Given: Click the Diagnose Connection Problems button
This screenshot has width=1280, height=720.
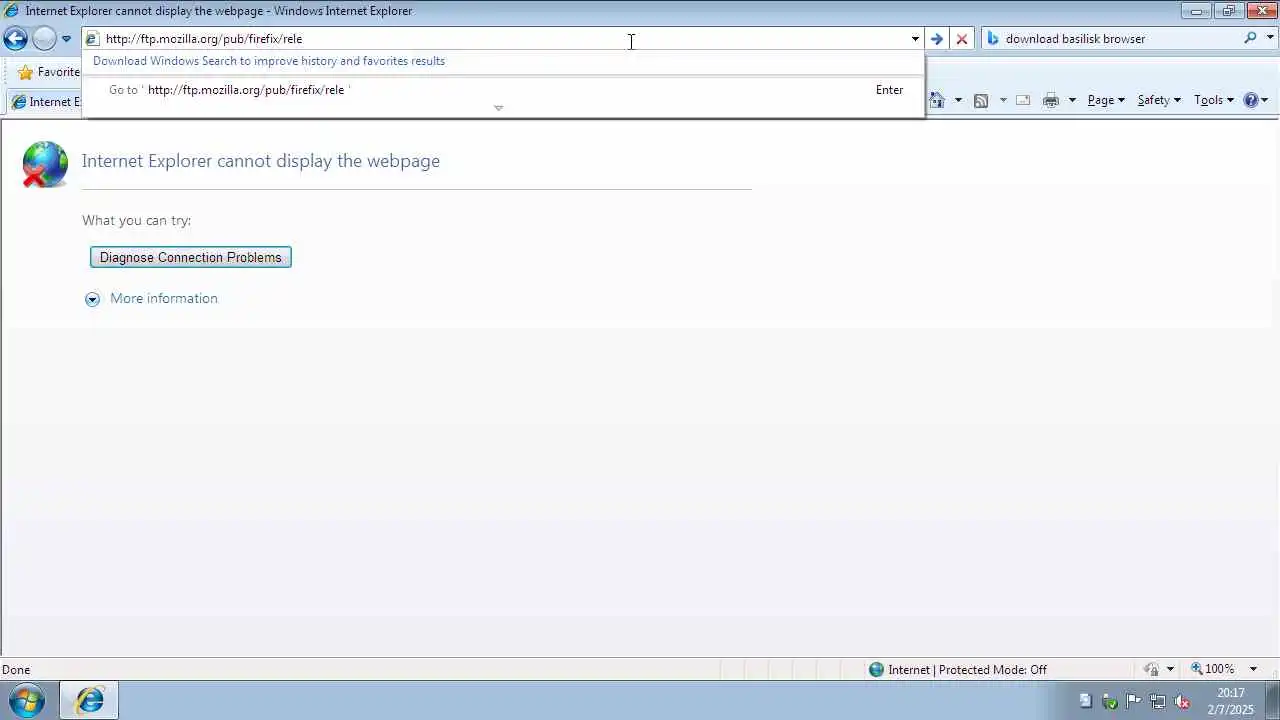Looking at the screenshot, I should point(191,257).
